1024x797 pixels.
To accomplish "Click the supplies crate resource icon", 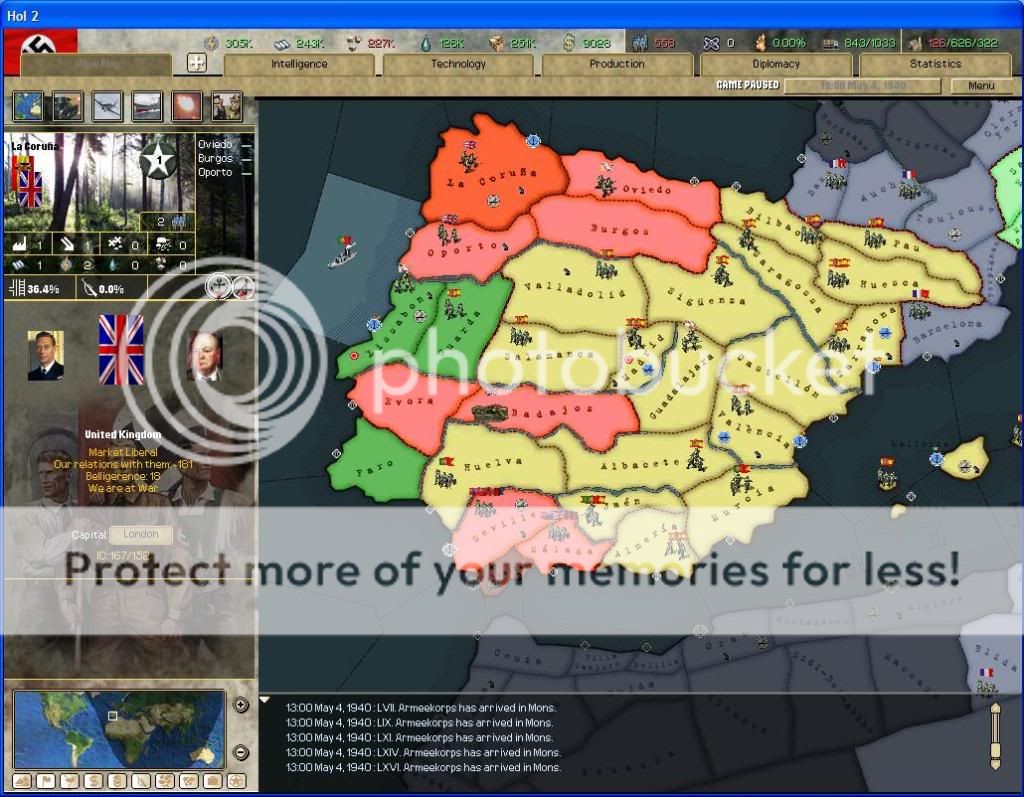I will coord(497,43).
